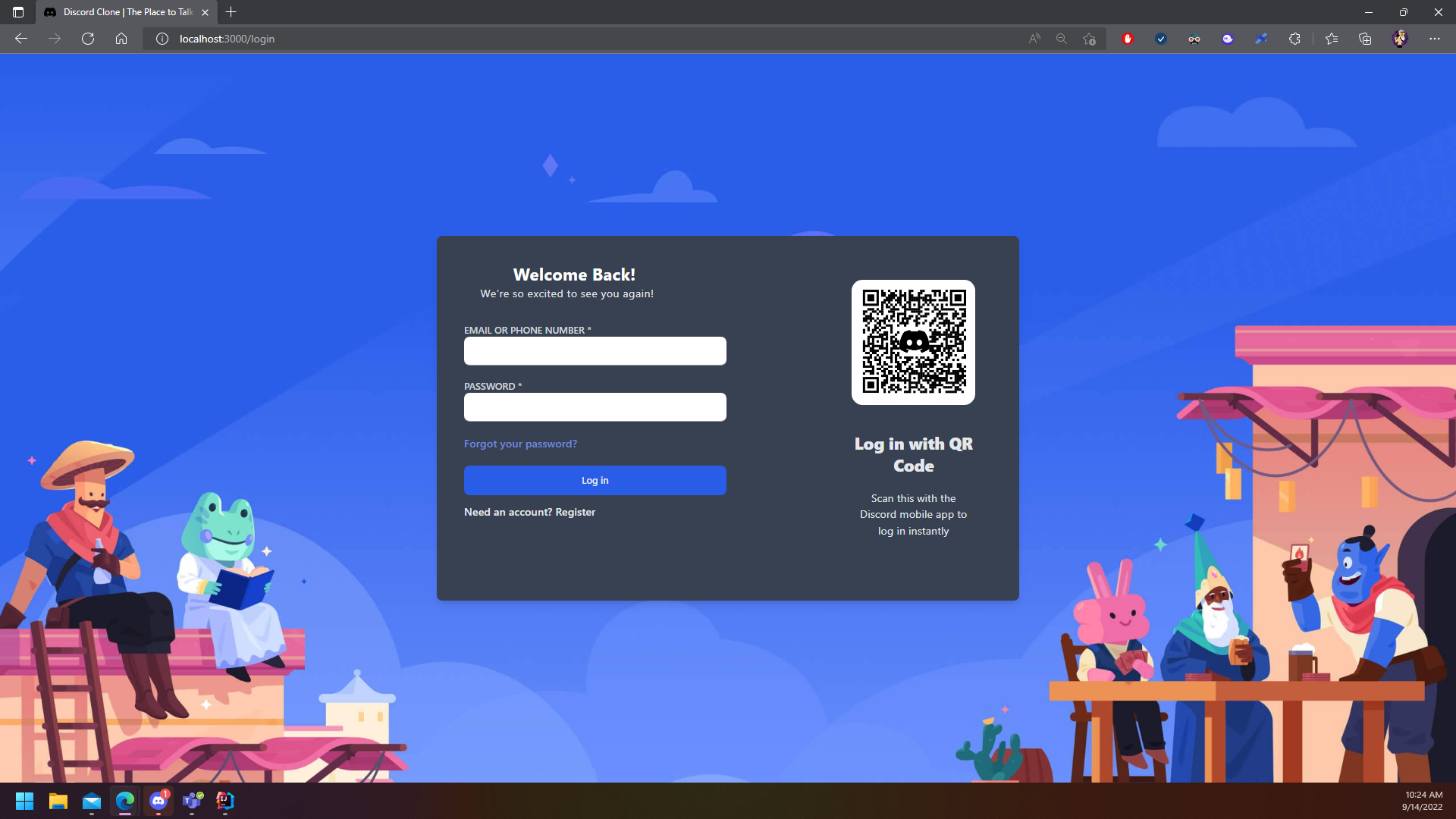Image resolution: width=1456 pixels, height=819 pixels.
Task: Open the ghost-shaped privacy extension
Action: coord(1226,39)
